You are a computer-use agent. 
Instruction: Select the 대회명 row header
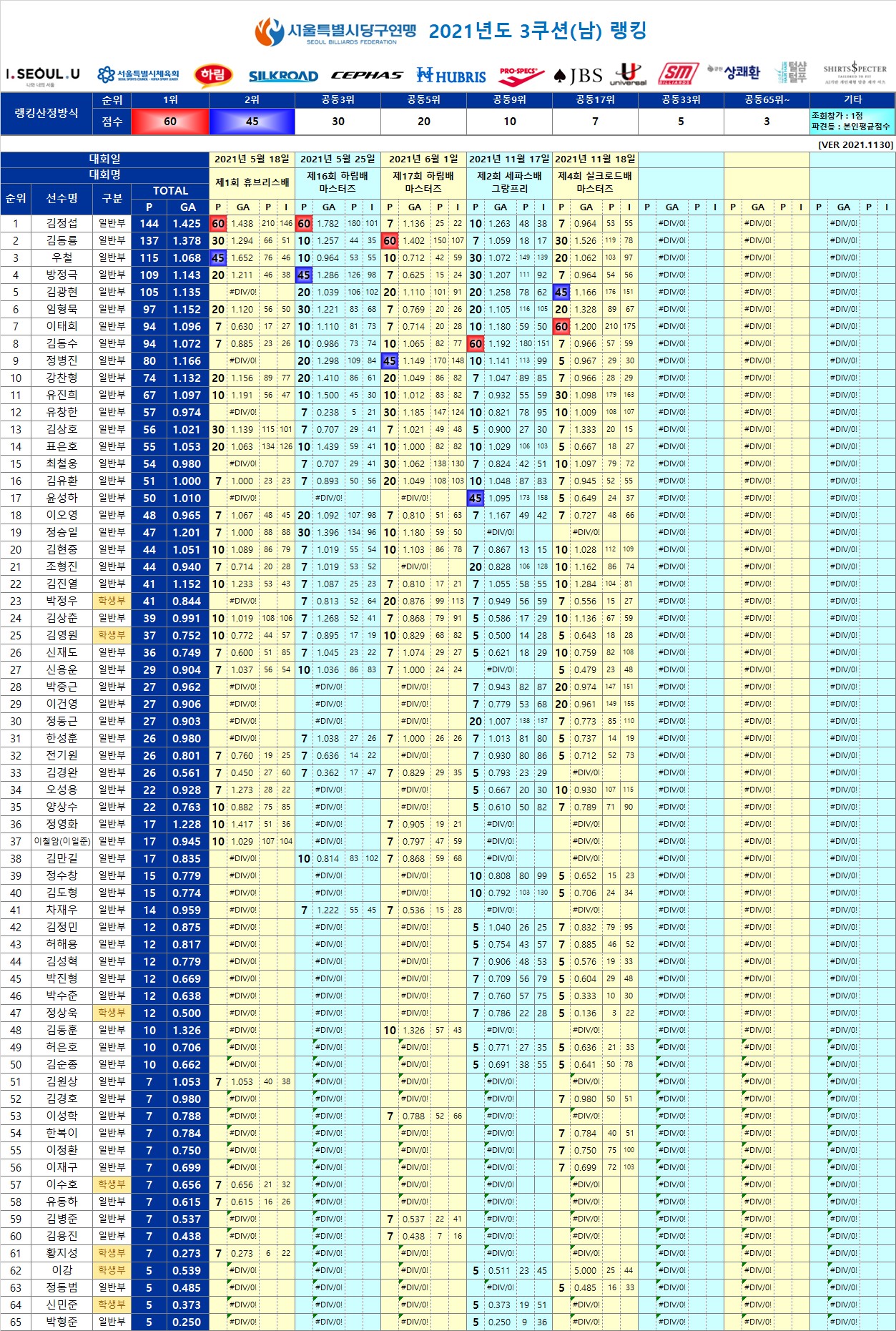coord(105,175)
